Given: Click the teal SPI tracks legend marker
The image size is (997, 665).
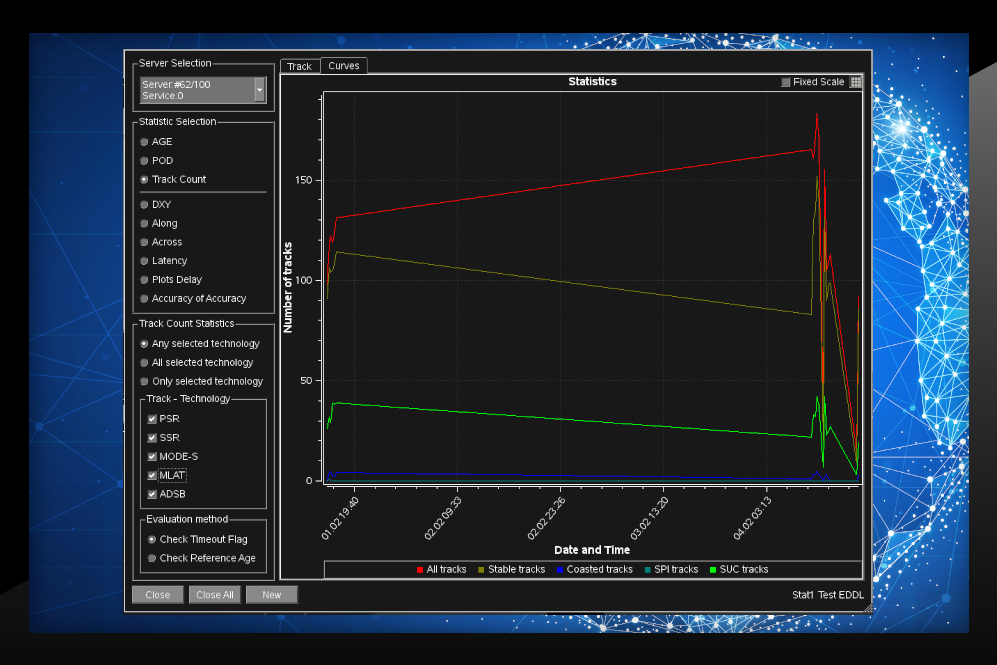Looking at the screenshot, I should coord(648,570).
